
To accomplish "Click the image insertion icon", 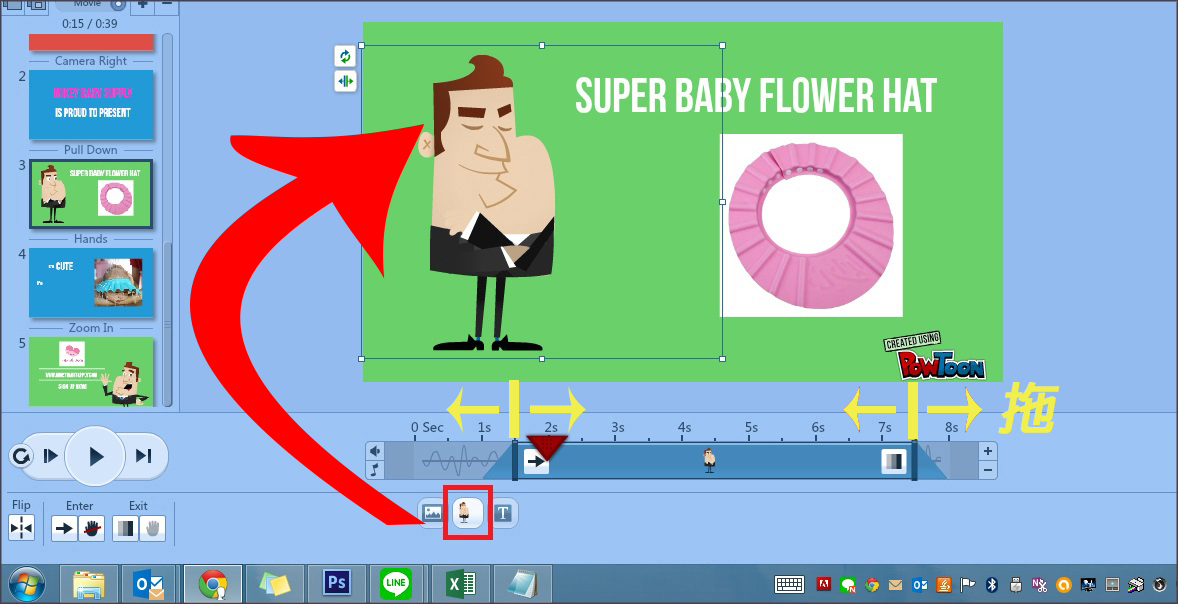I will pos(434,513).
